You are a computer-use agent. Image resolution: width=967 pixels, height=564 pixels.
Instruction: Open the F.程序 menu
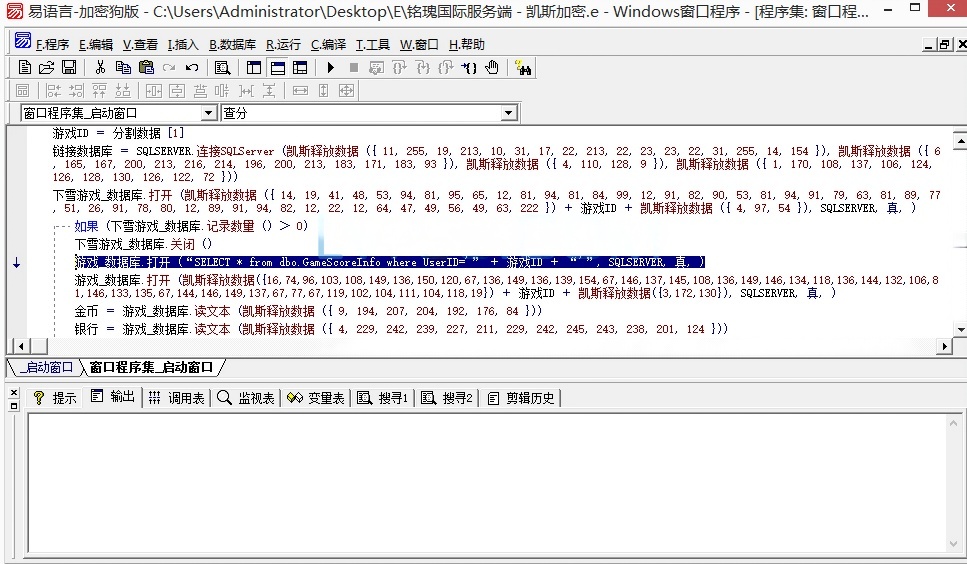pyautogui.click(x=52, y=44)
